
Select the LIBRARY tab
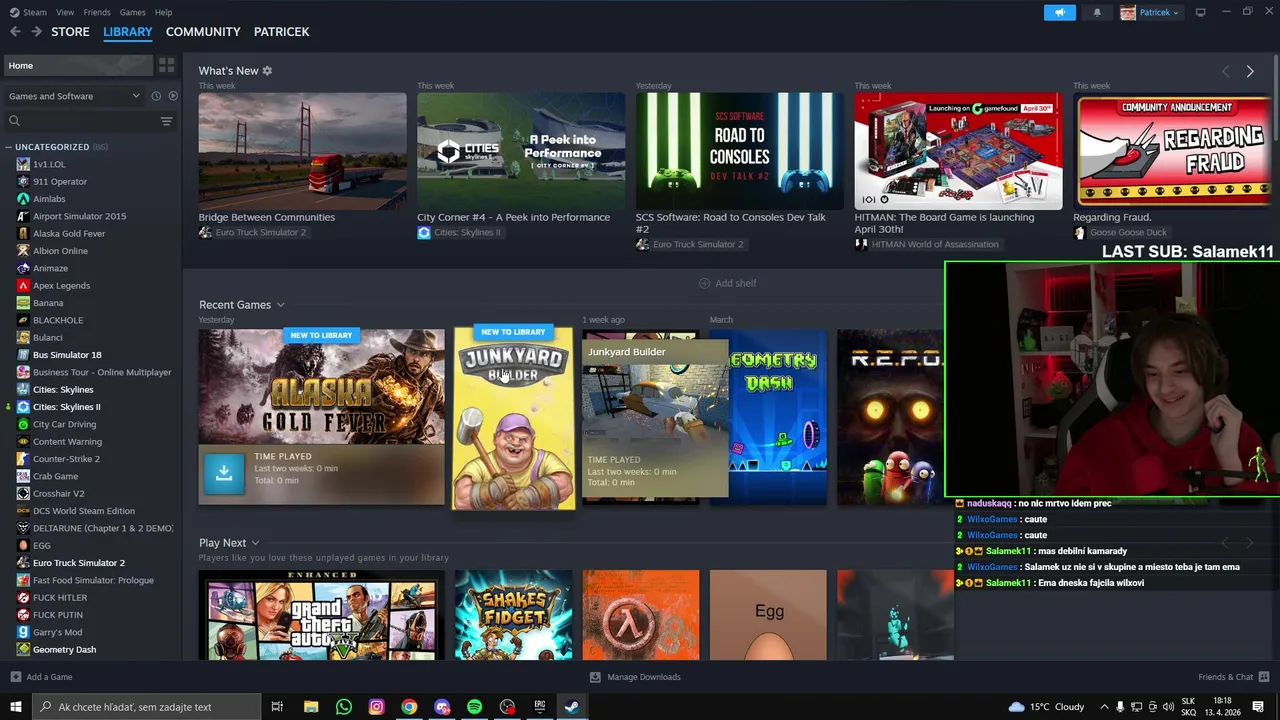click(x=128, y=32)
